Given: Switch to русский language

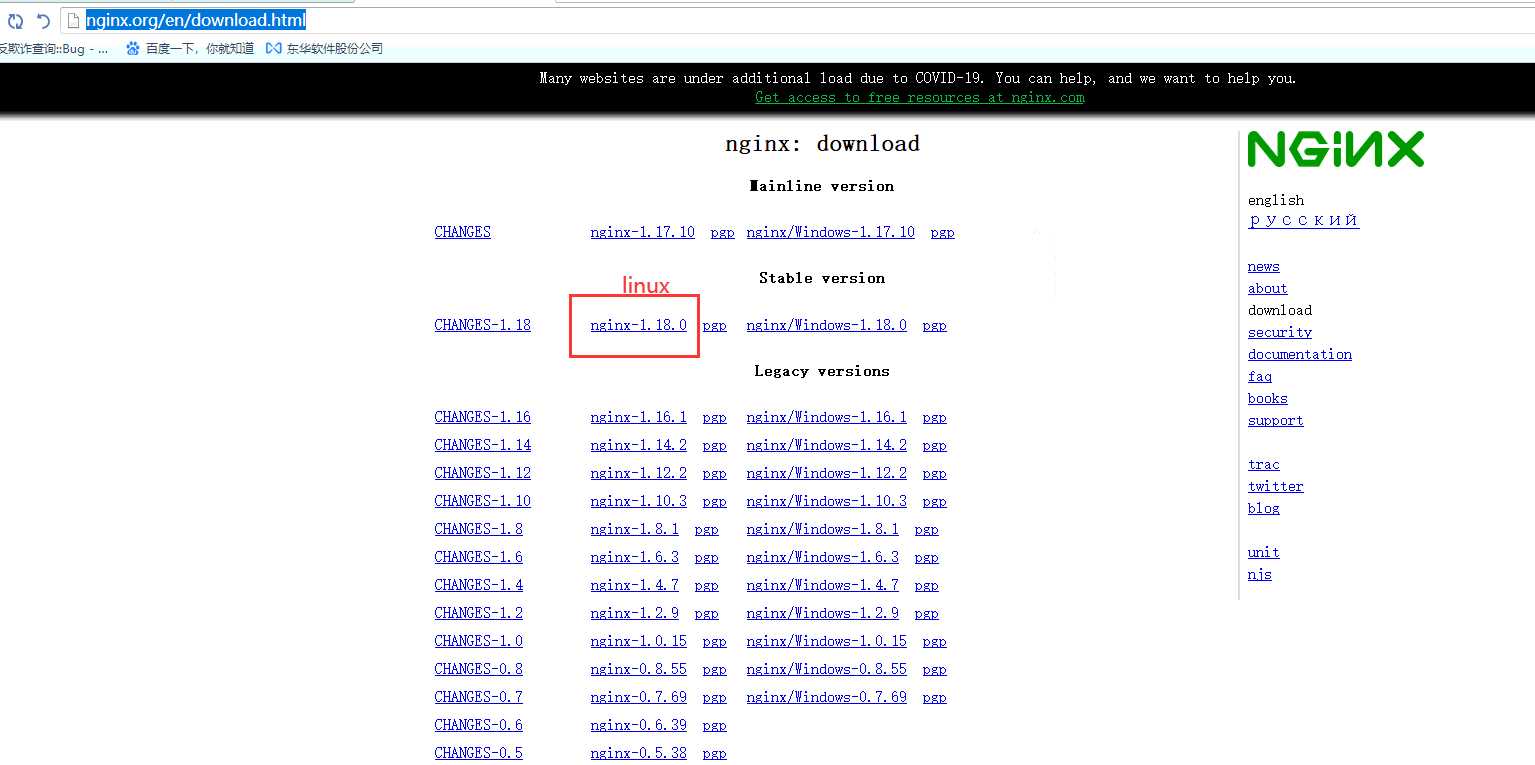Looking at the screenshot, I should (x=1303, y=220).
